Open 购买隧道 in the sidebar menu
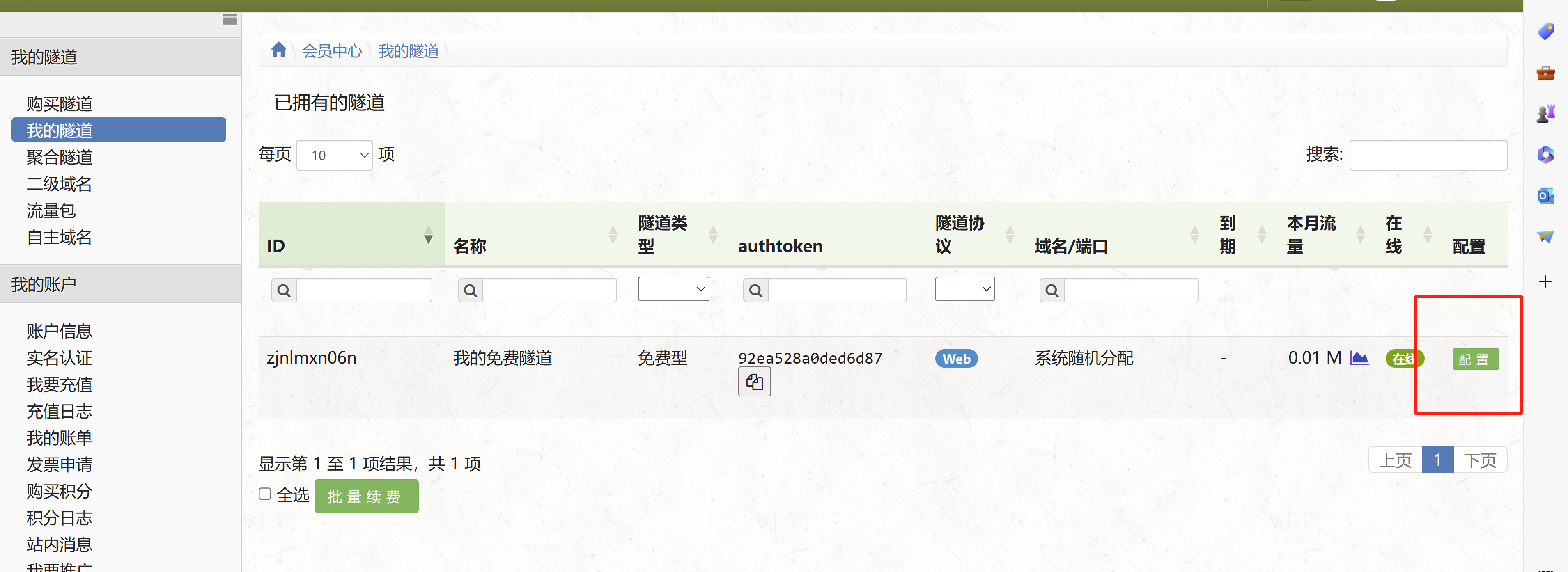The image size is (1568, 572). click(x=59, y=103)
